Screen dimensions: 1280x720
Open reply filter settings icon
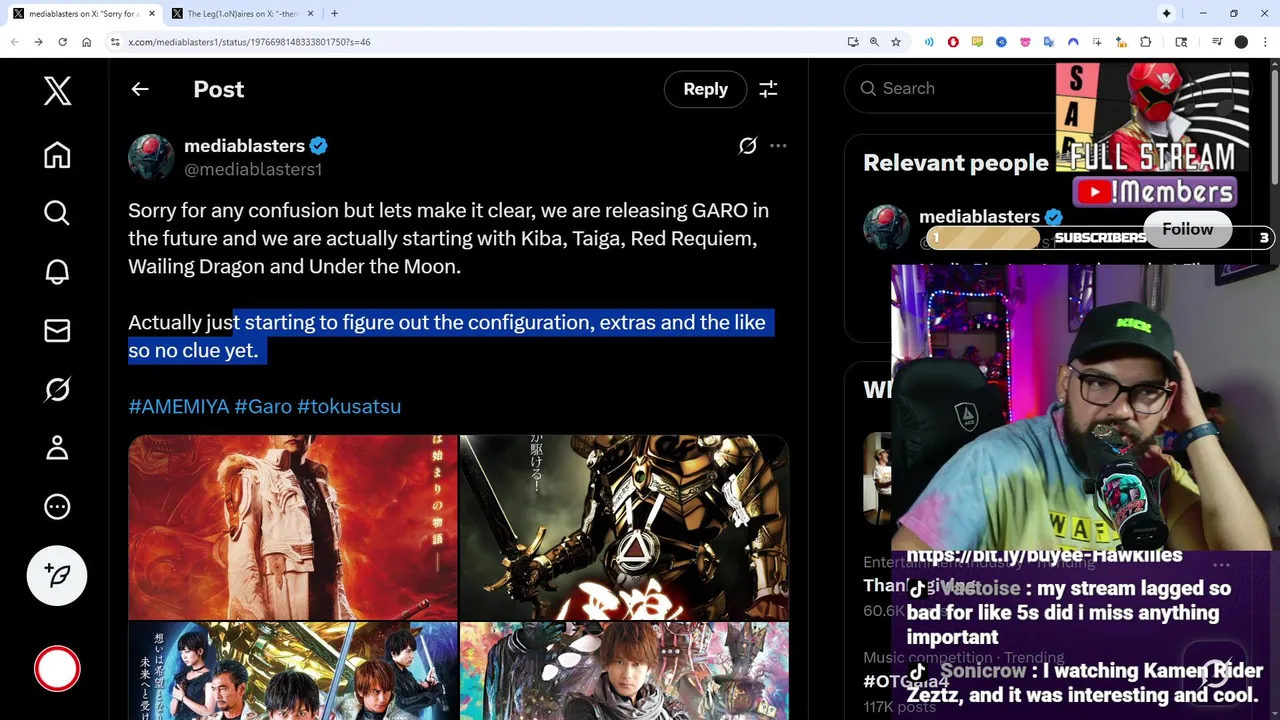click(x=768, y=89)
